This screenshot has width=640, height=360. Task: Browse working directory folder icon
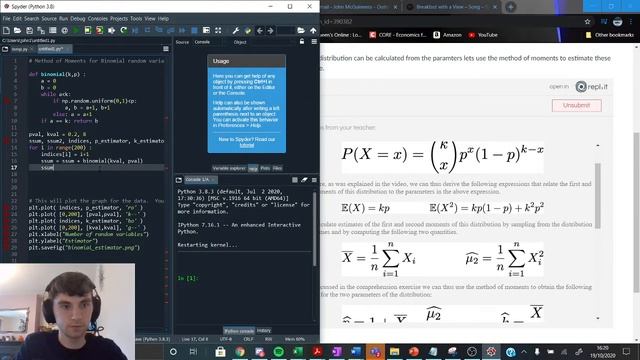coord(301,30)
